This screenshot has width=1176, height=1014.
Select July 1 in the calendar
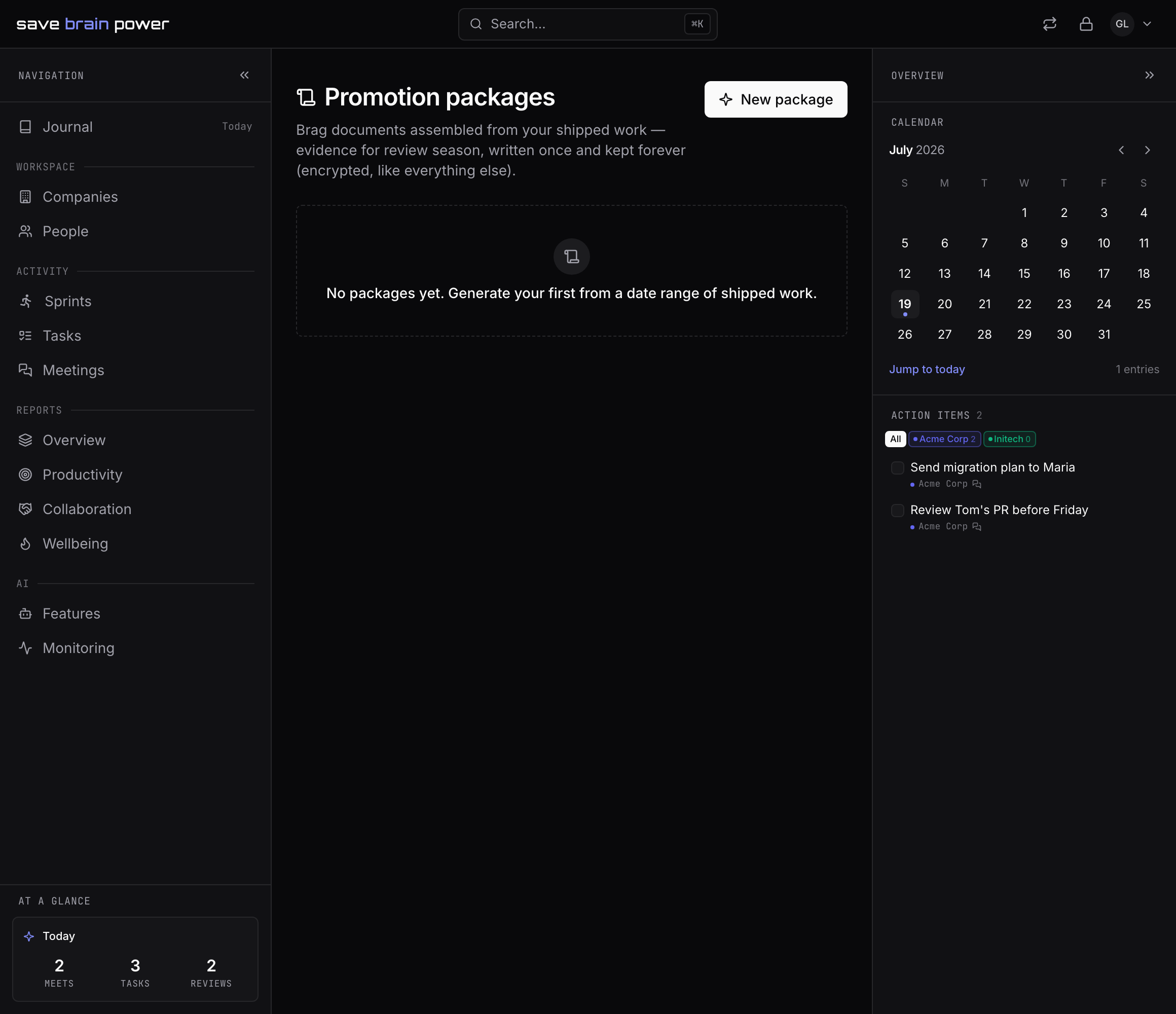(1024, 213)
